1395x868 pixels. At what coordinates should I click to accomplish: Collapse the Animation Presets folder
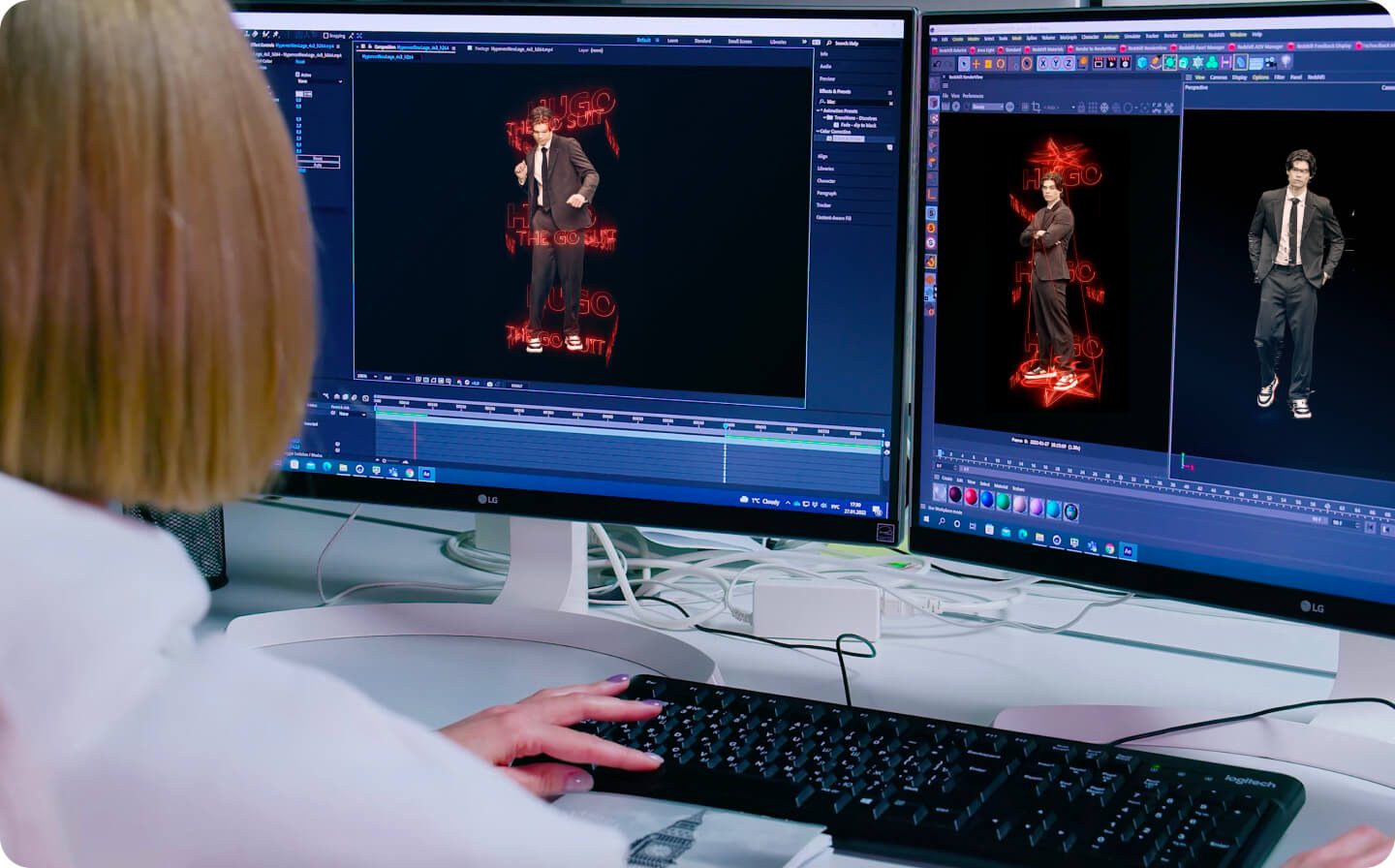click(819, 111)
